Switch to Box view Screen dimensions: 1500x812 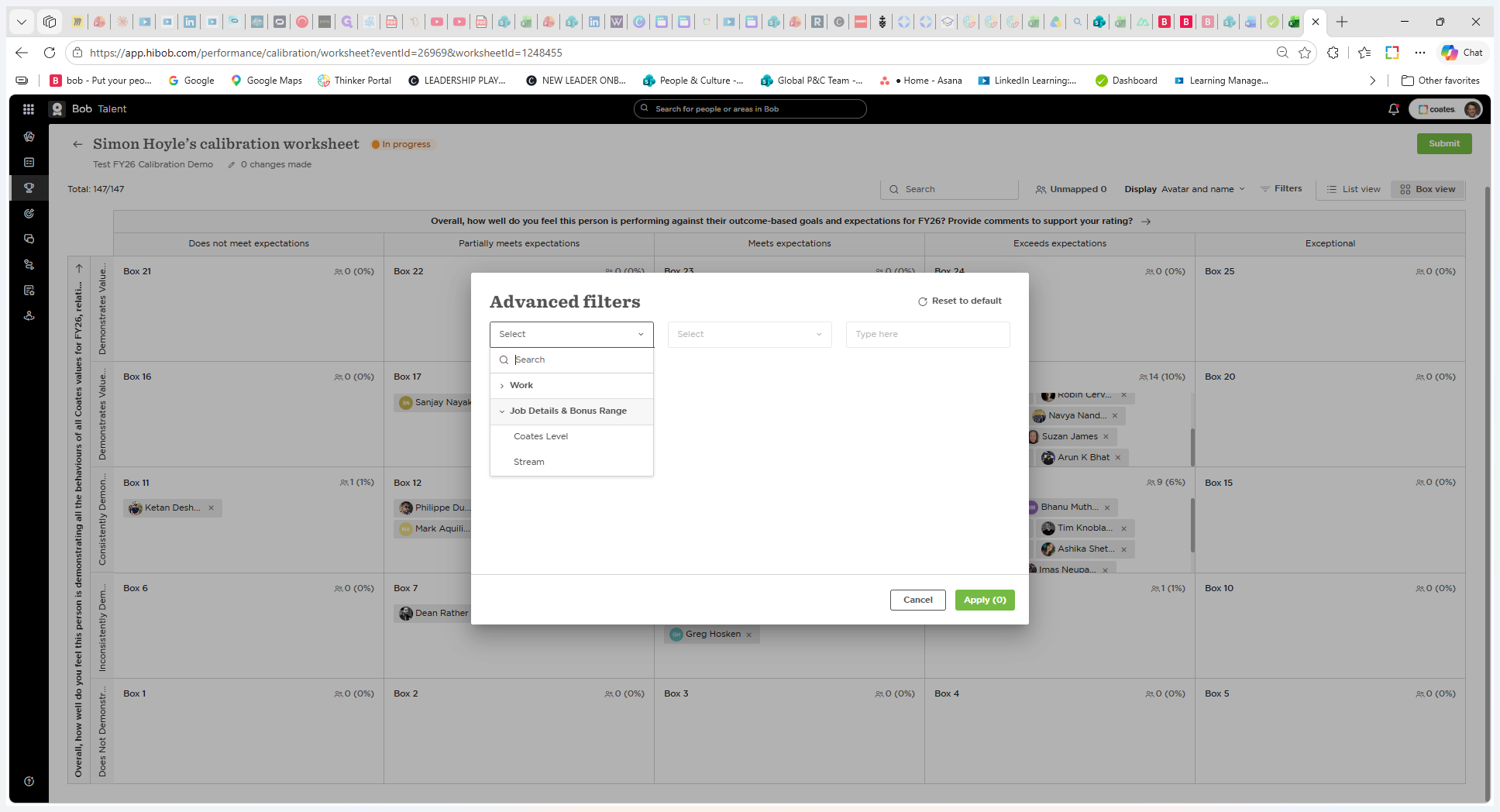(x=1427, y=189)
